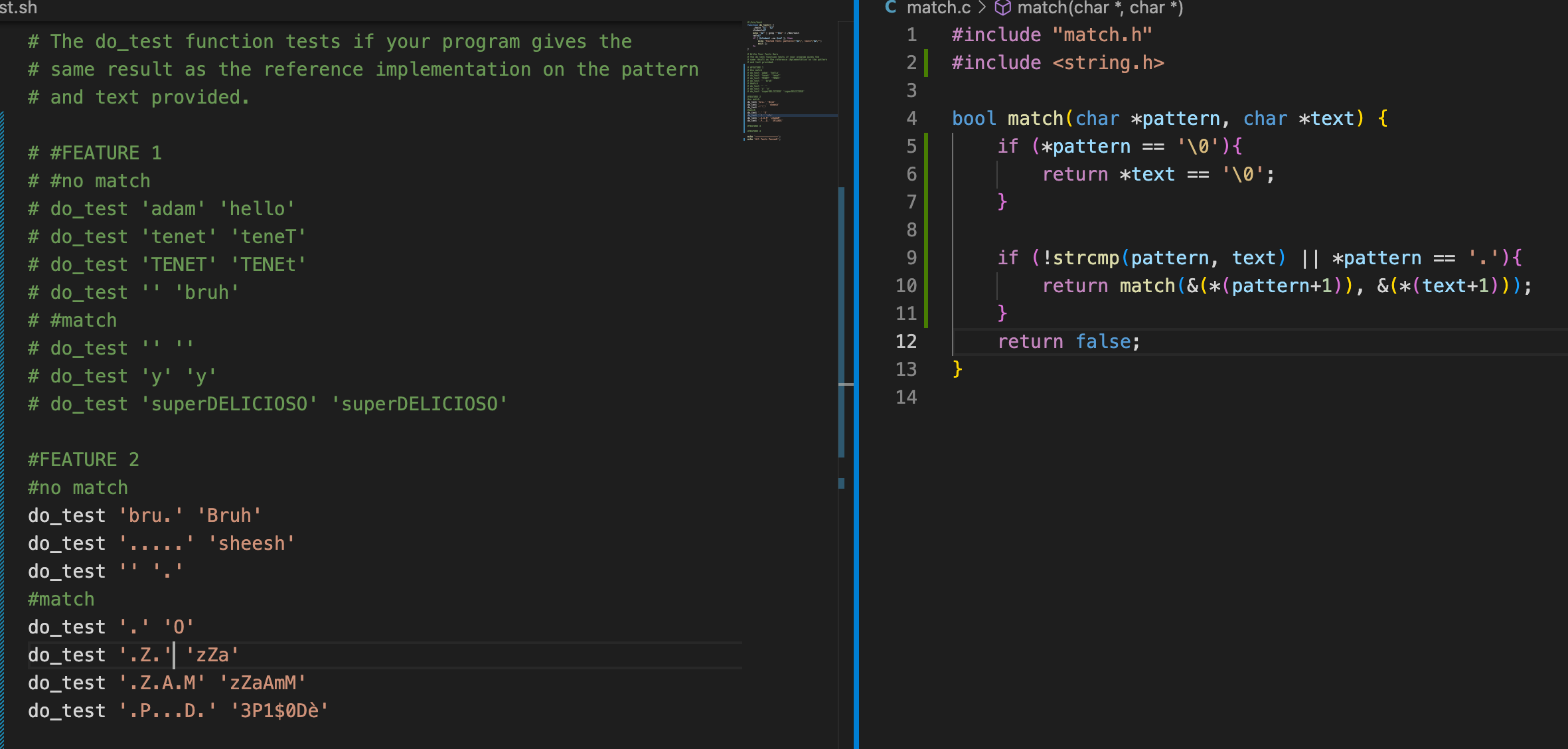Open match(char *, char *) breadcrumb symbol
Image resolution: width=1568 pixels, height=749 pixels.
1100,8
